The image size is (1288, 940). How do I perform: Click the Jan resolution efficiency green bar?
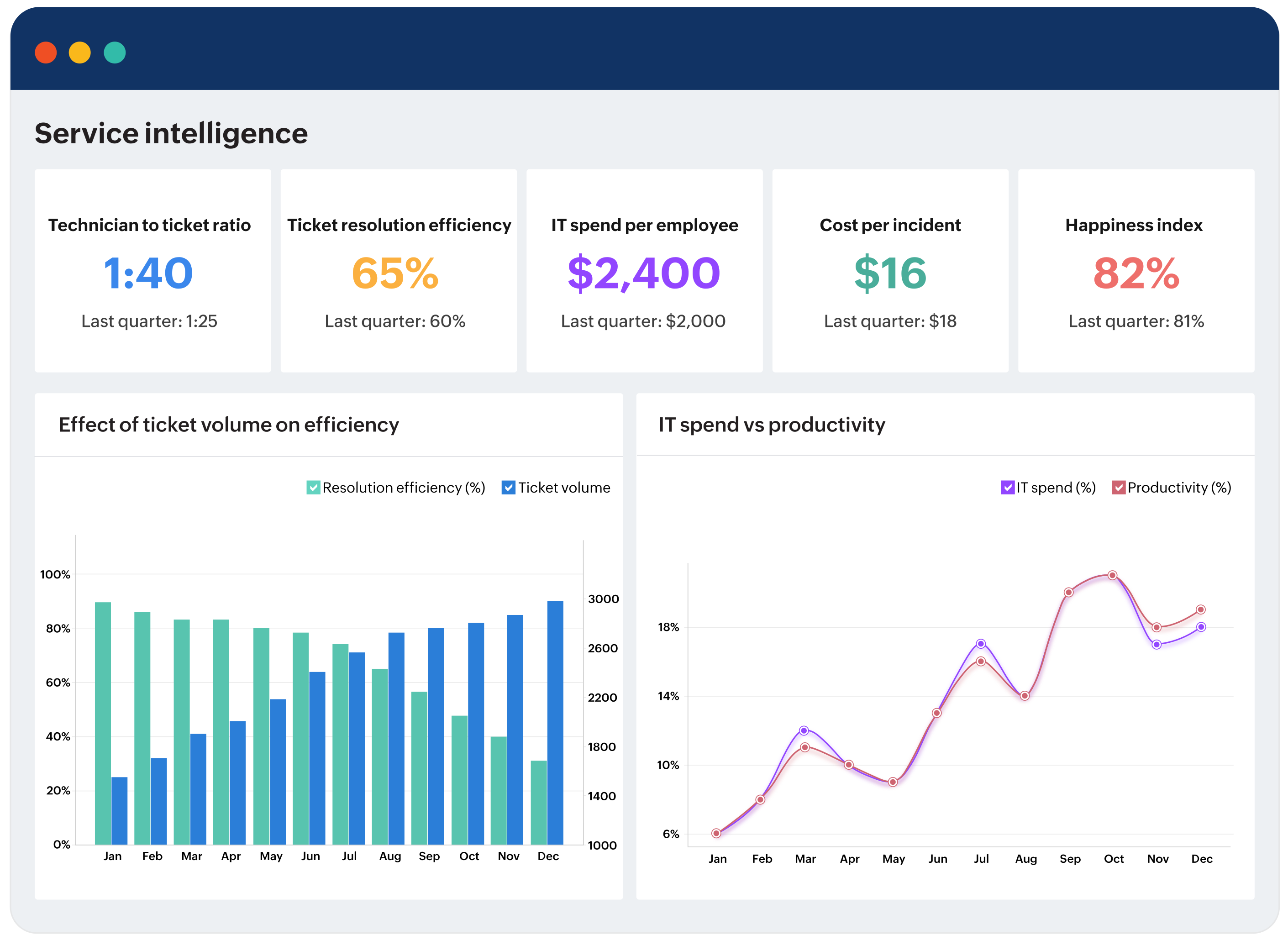[103, 723]
